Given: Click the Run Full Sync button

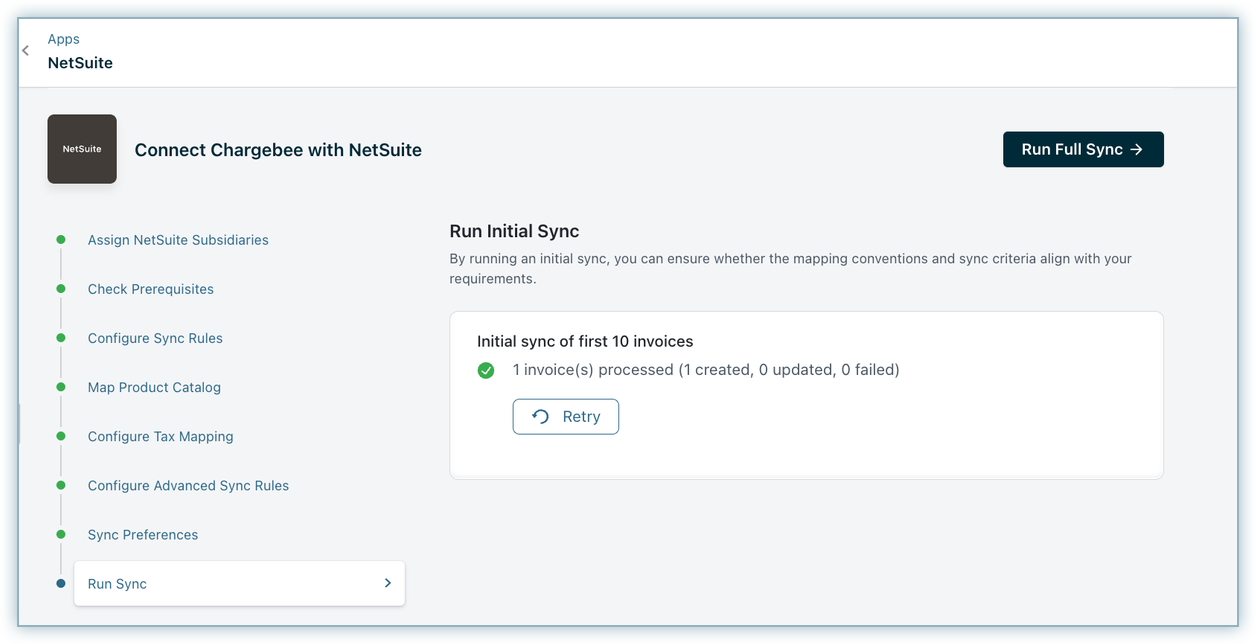Looking at the screenshot, I should click(1082, 149).
